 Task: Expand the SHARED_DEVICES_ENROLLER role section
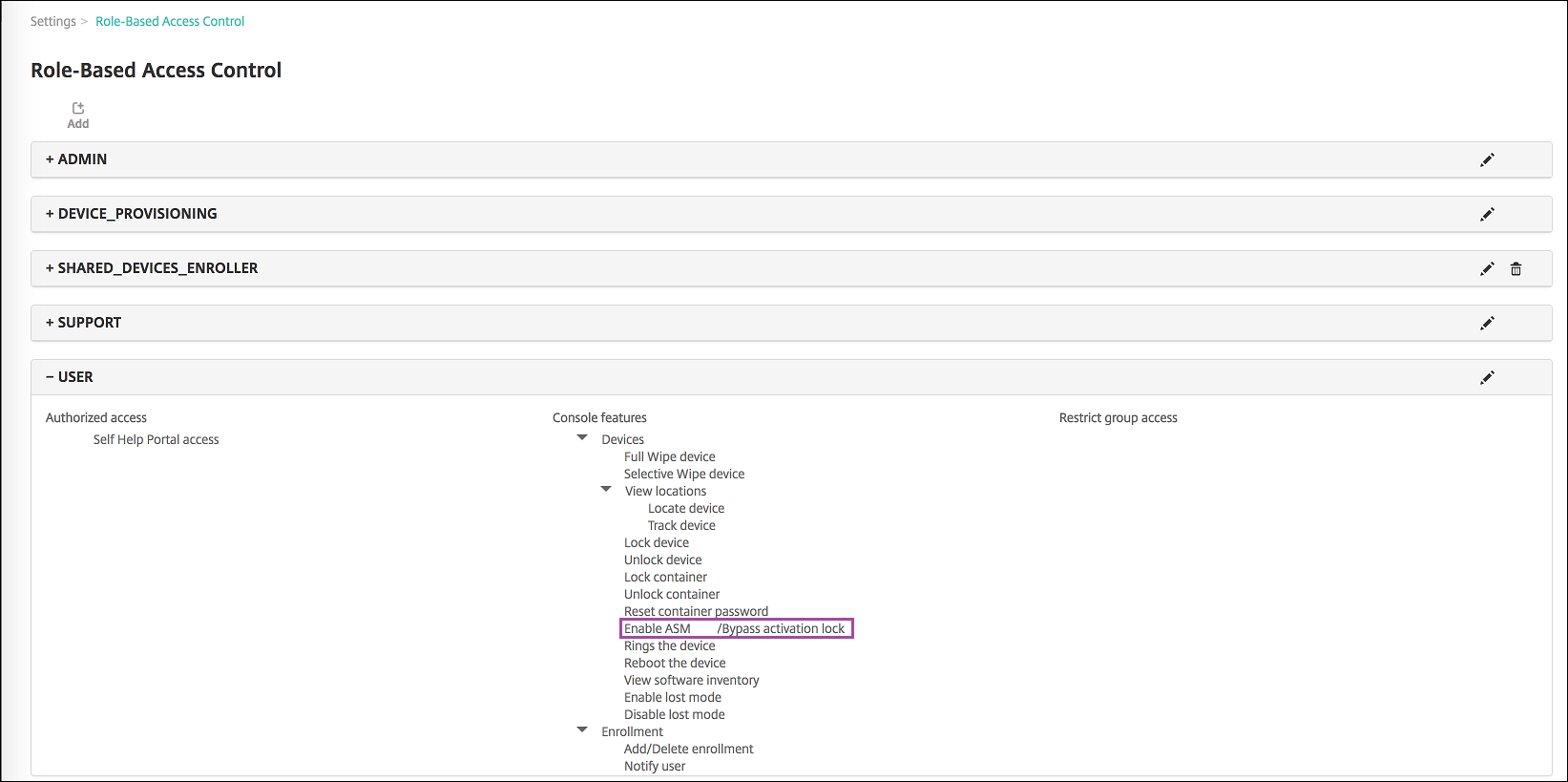point(51,268)
